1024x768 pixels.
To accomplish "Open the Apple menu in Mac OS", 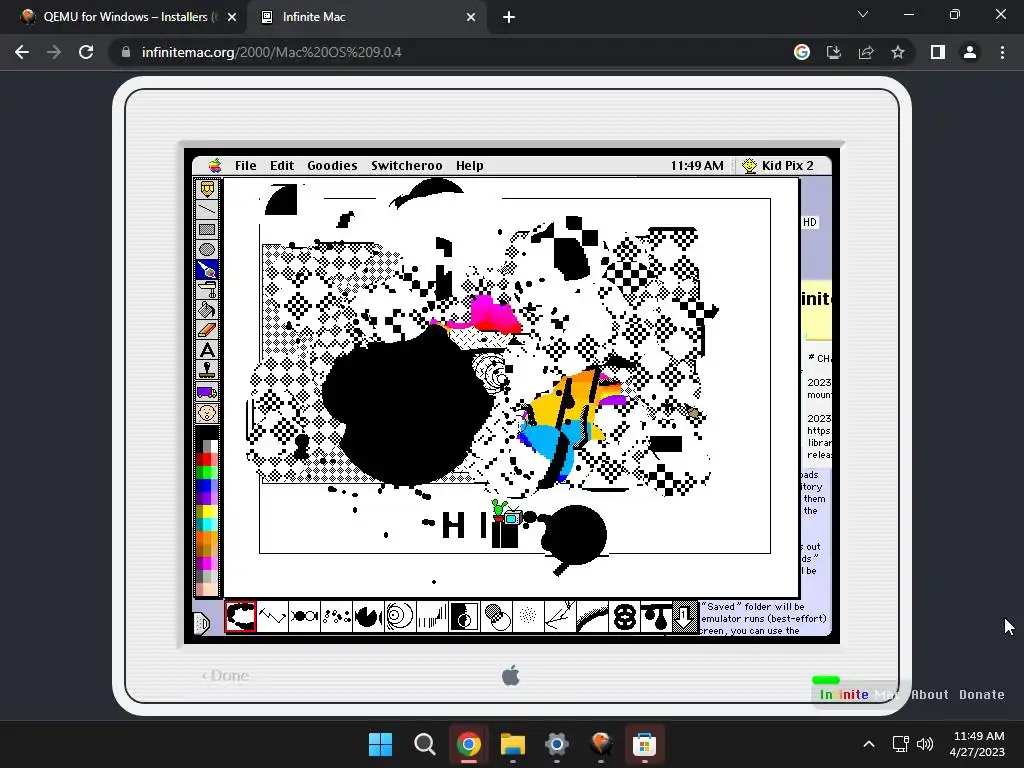I will point(215,166).
